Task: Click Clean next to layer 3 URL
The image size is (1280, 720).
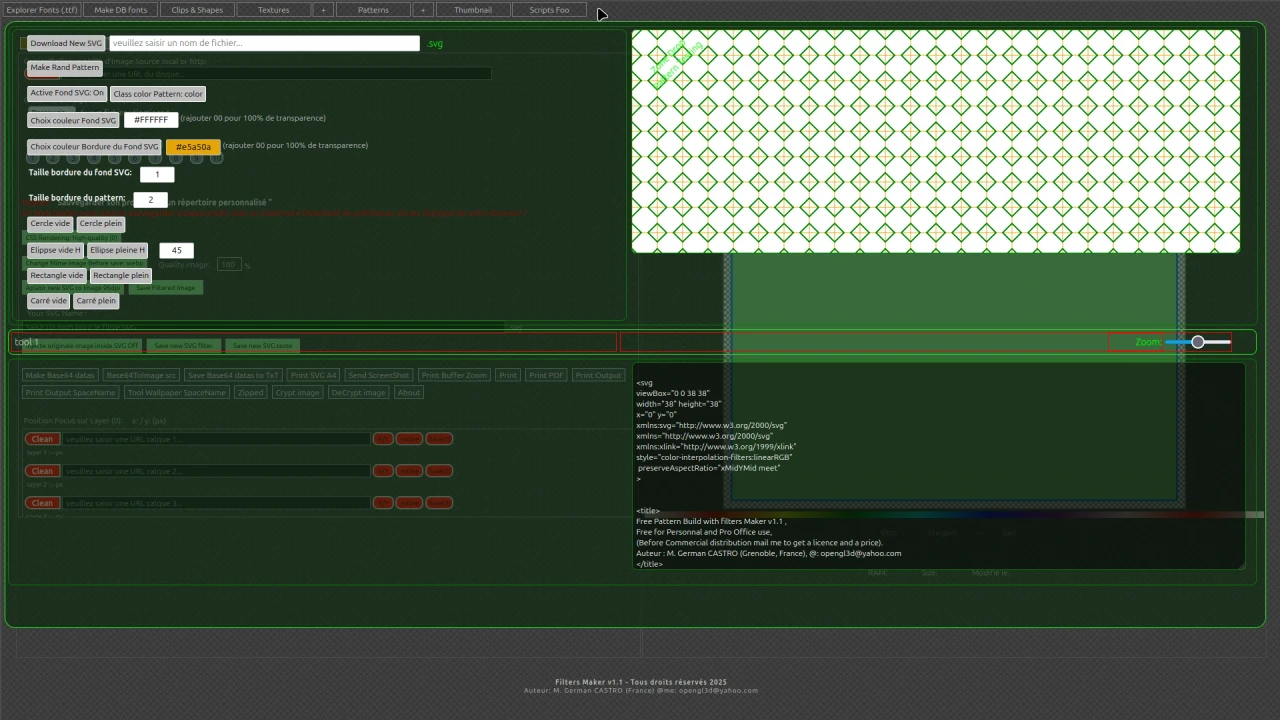Action: pyautogui.click(x=42, y=502)
